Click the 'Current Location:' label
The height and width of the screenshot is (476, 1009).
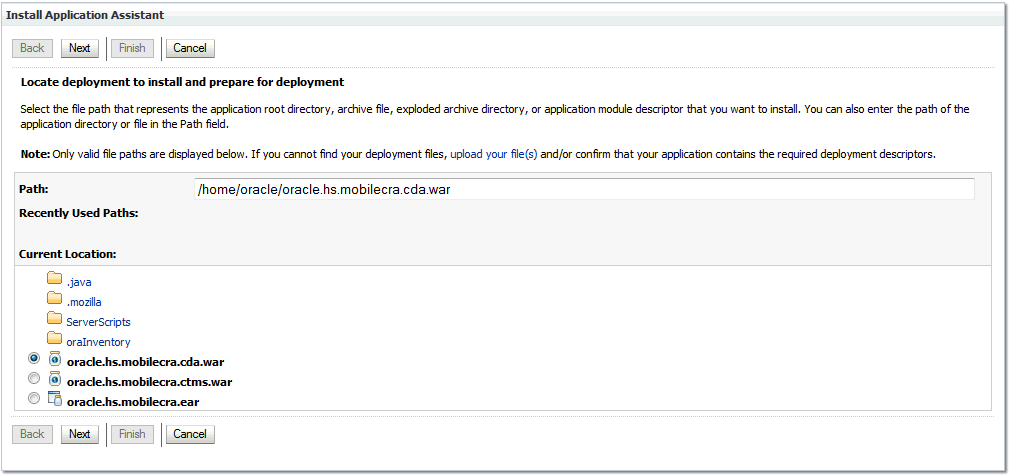(68, 254)
